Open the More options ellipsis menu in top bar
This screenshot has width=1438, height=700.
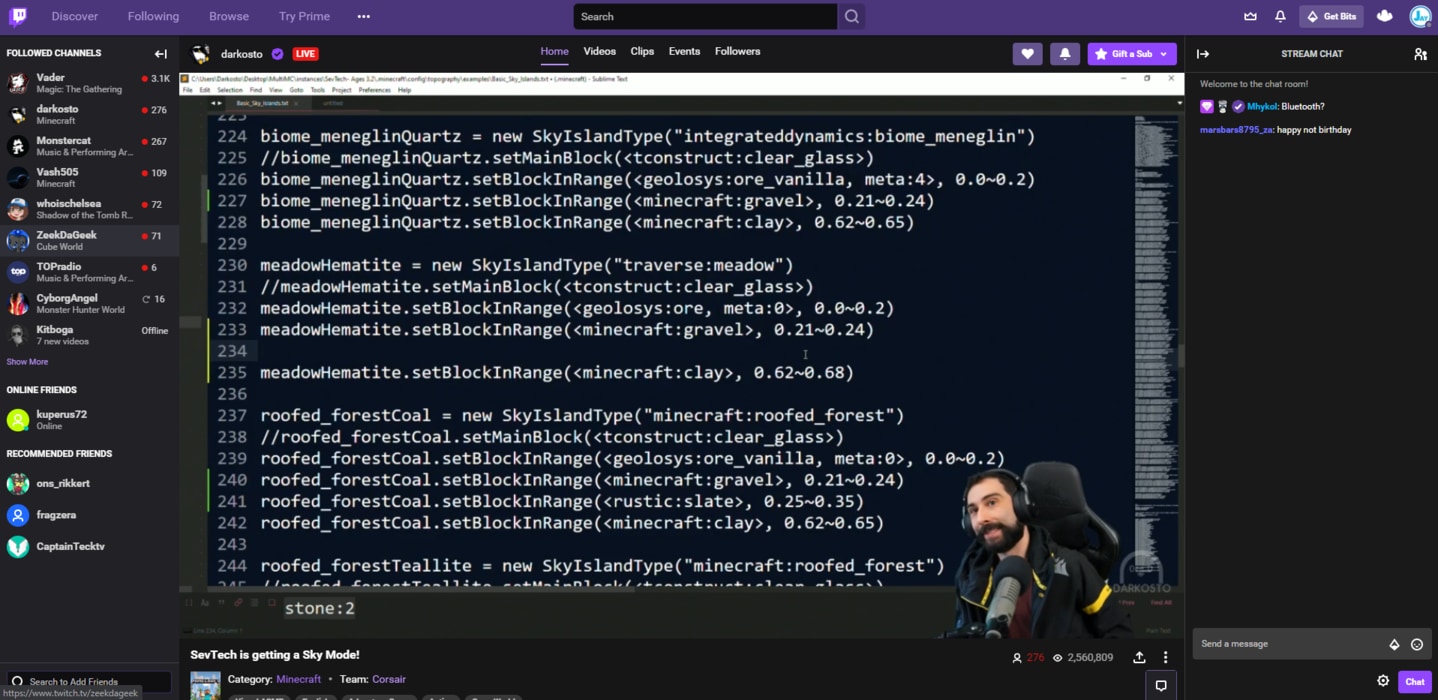(363, 16)
